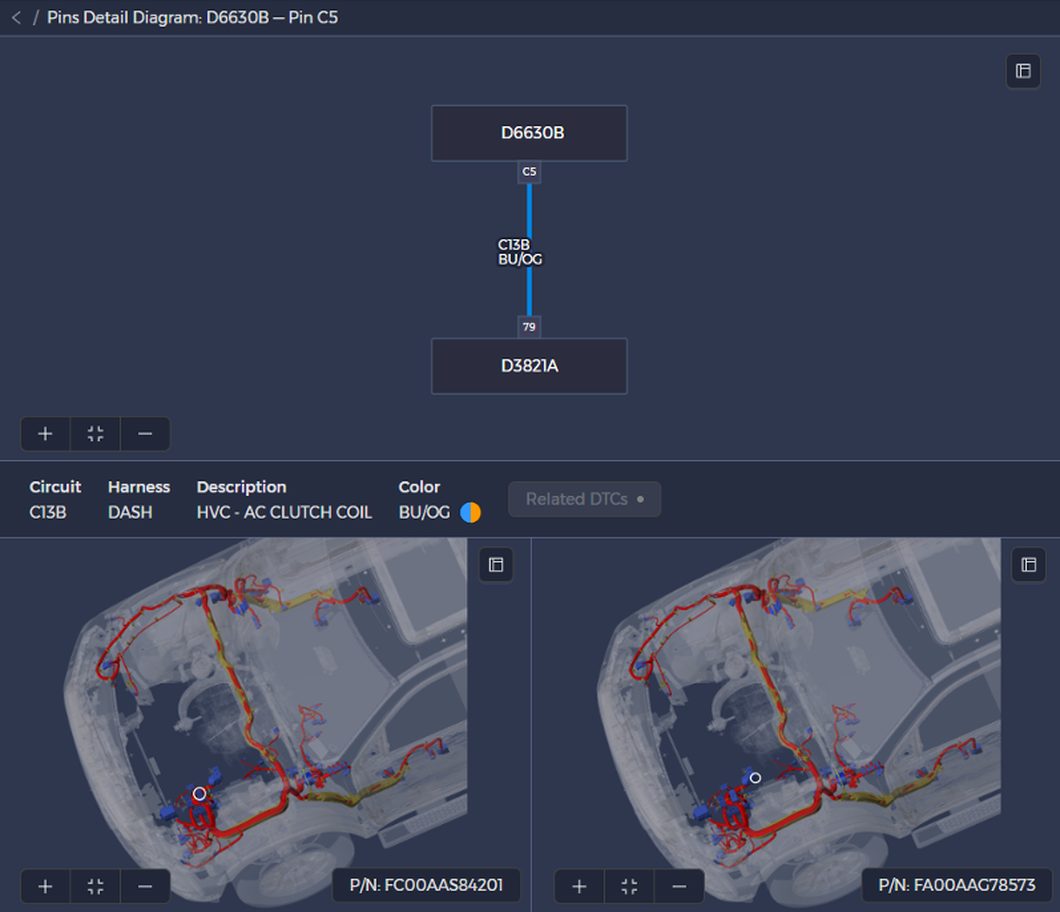
Task: Click the Color column header
Action: tap(419, 487)
